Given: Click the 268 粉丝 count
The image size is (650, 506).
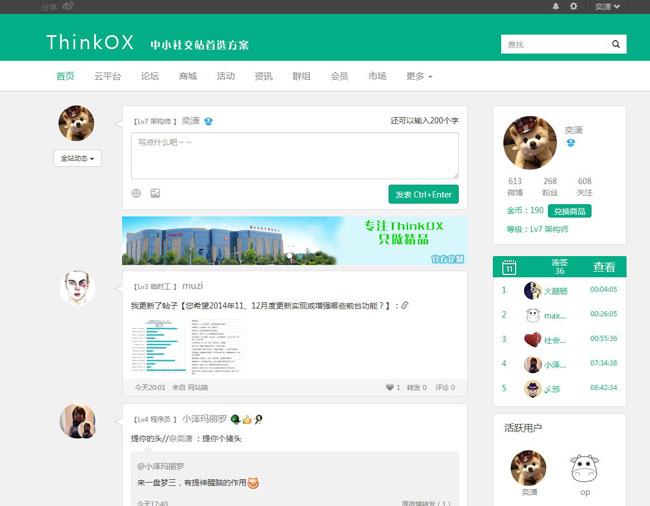Looking at the screenshot, I should [x=550, y=186].
